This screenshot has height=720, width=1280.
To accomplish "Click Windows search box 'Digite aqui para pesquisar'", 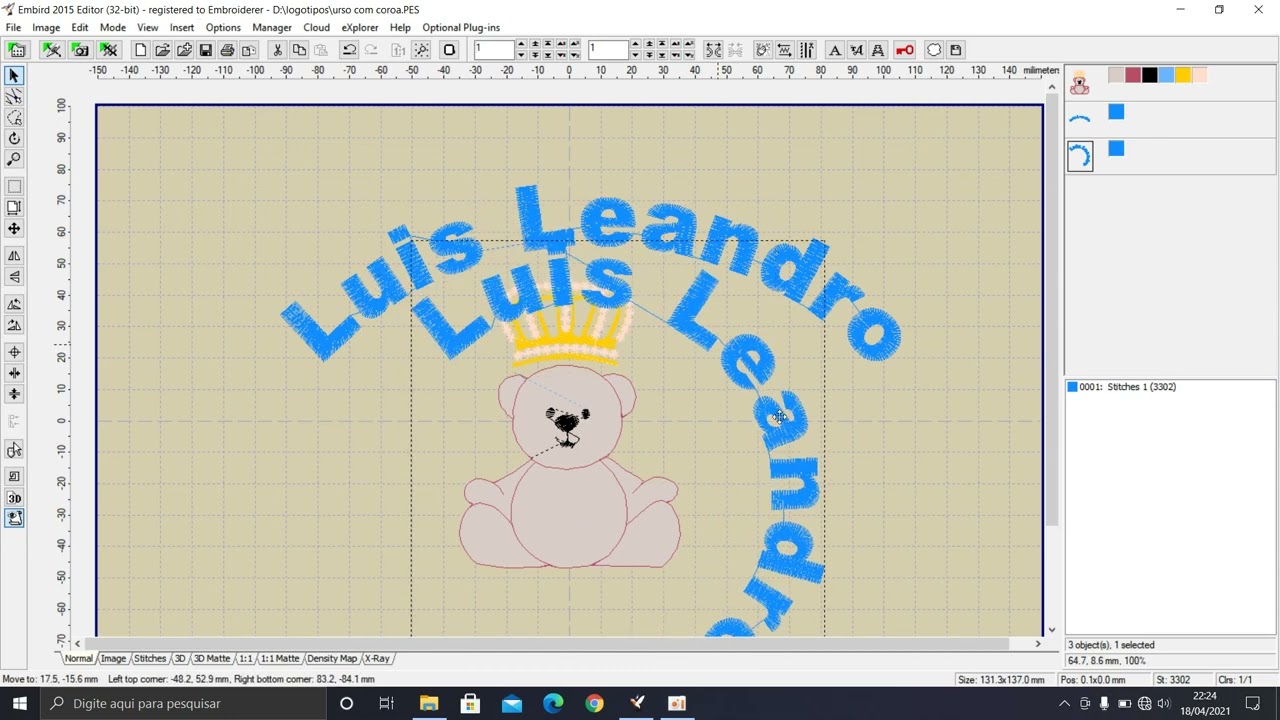I will [184, 703].
